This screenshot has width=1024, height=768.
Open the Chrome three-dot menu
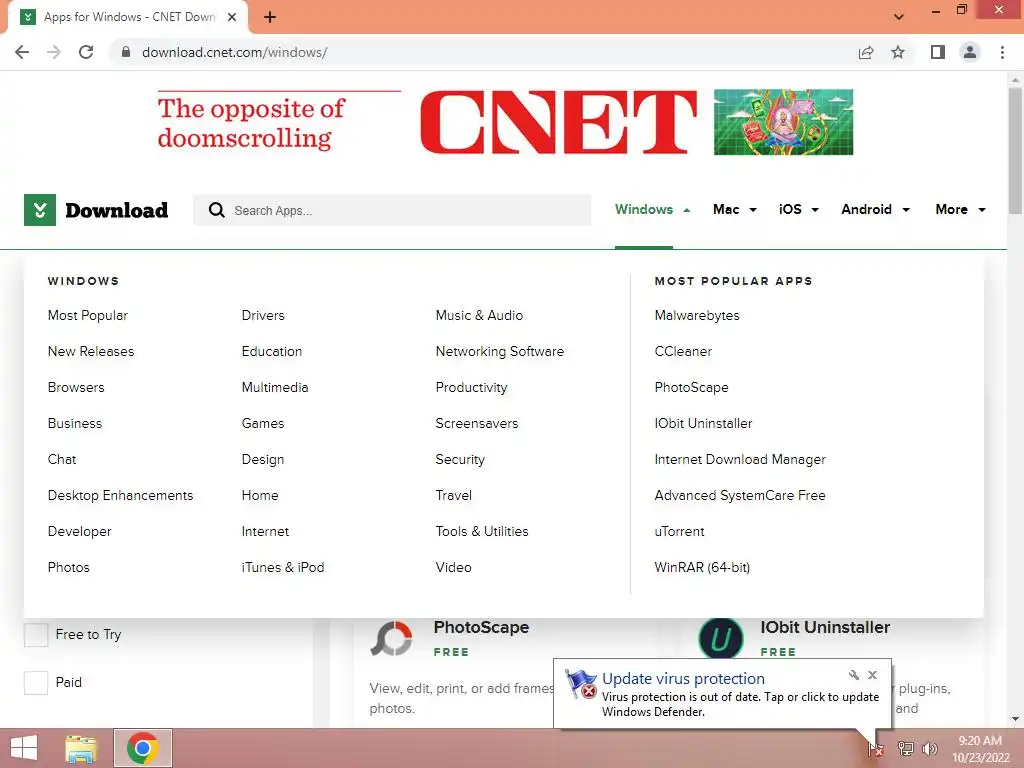[1002, 52]
